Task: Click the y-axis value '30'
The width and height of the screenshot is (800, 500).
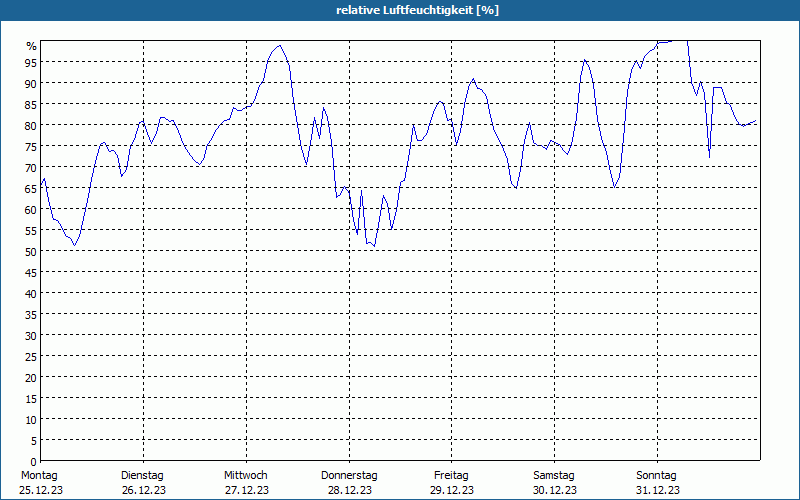Action: pos(32,335)
